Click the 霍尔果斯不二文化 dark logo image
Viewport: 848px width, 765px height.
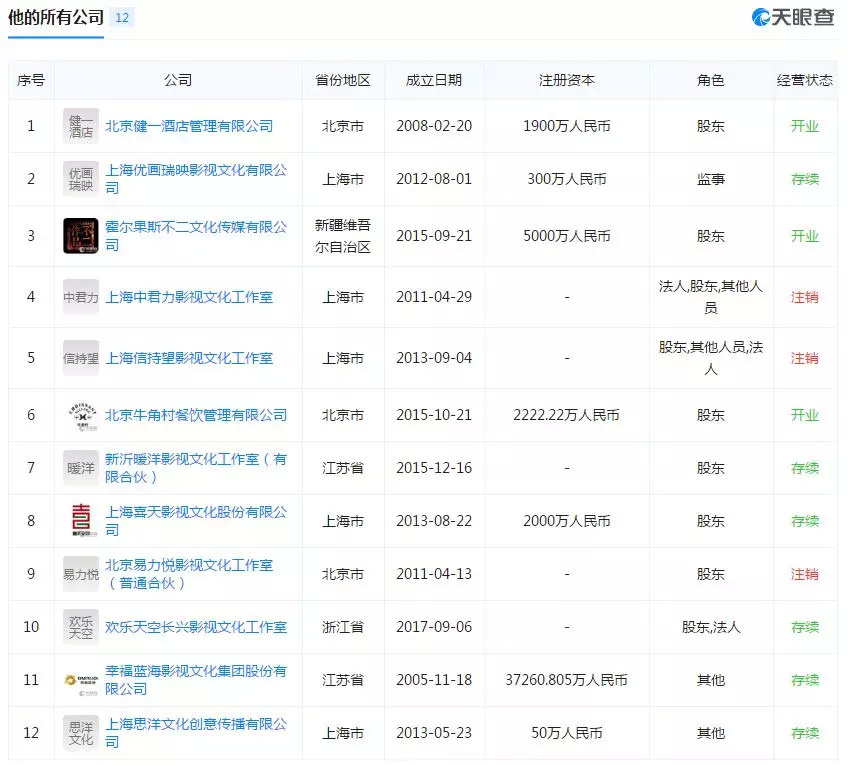81,236
